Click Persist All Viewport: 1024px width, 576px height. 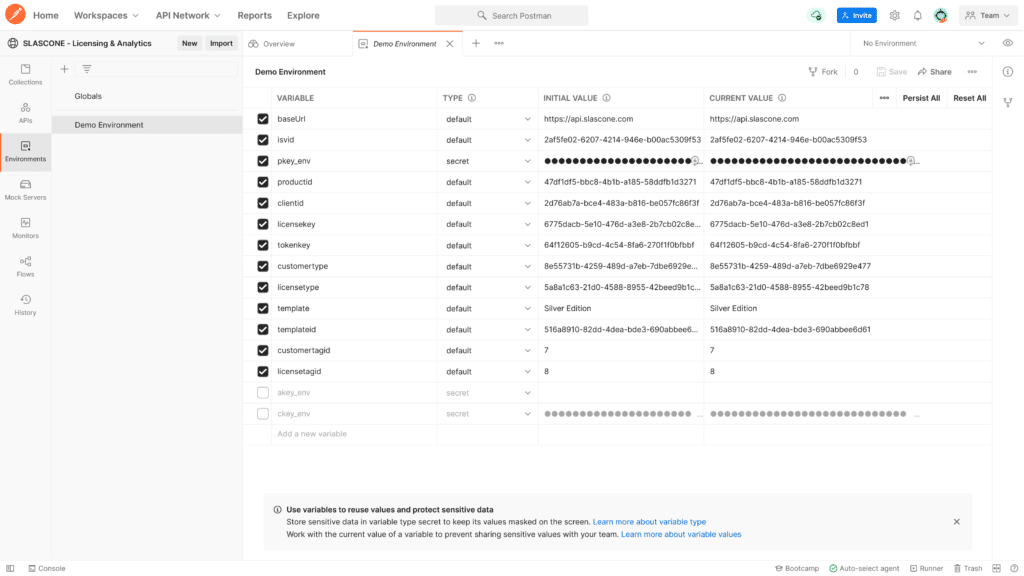pos(921,98)
